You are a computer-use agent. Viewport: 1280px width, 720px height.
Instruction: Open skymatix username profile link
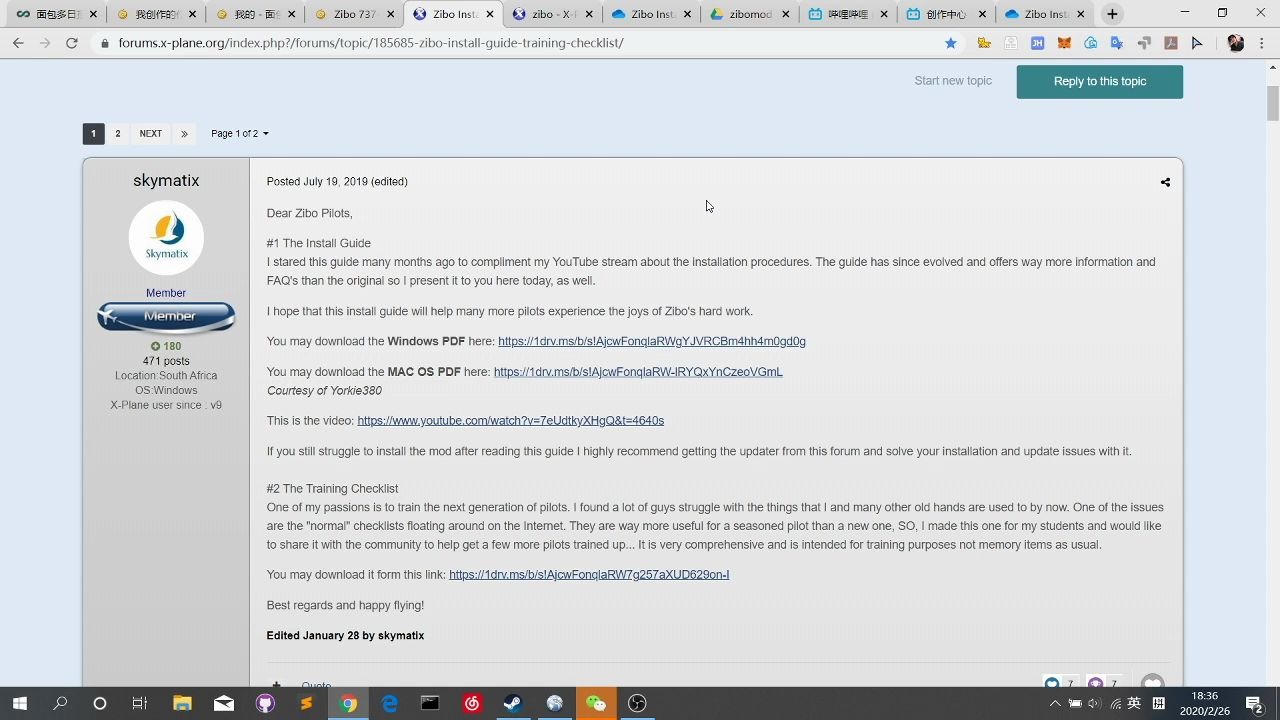tap(166, 181)
